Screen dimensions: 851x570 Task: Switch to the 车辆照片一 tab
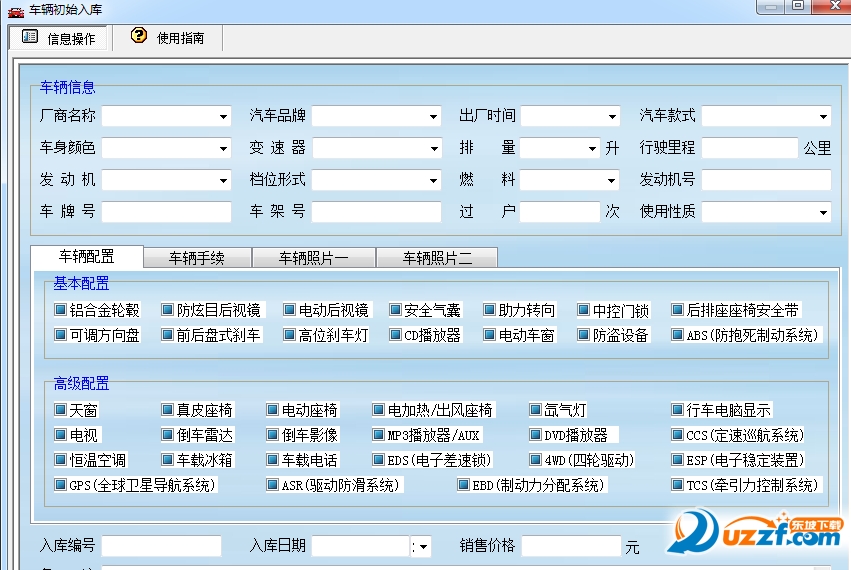point(314,258)
